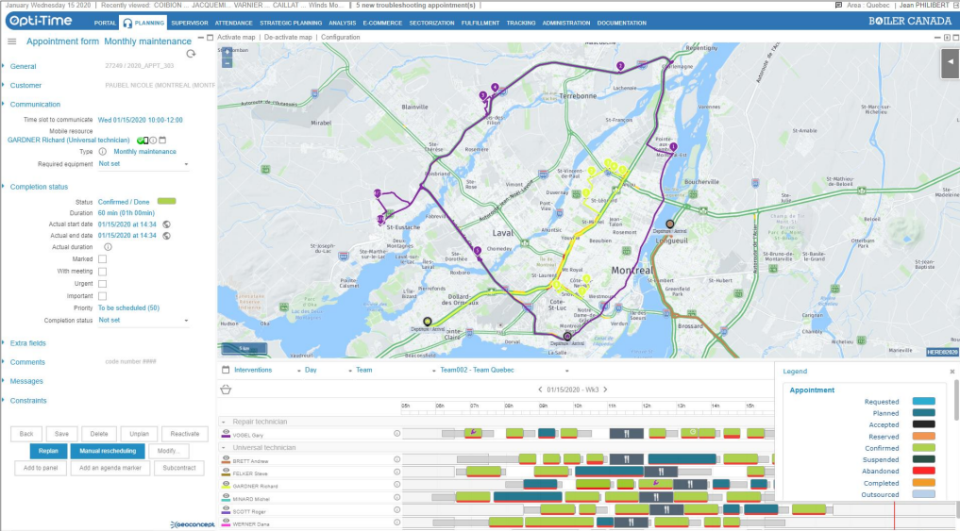Click calendar icon left of Interventions
The image size is (960, 531).
tap(226, 370)
